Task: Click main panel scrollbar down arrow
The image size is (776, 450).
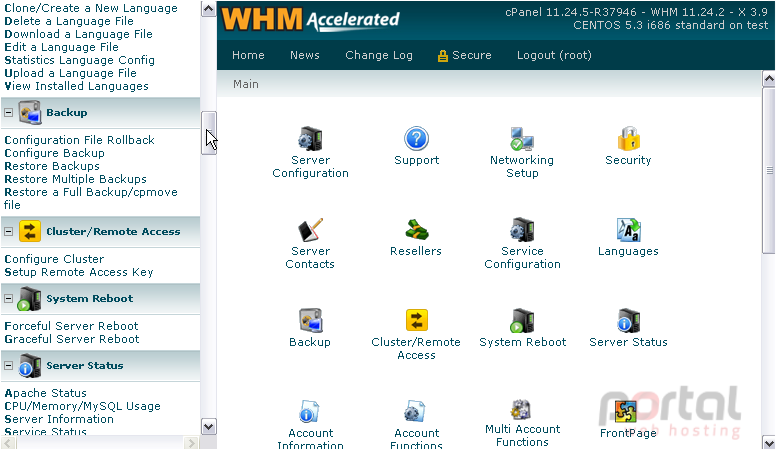Action: (x=769, y=442)
